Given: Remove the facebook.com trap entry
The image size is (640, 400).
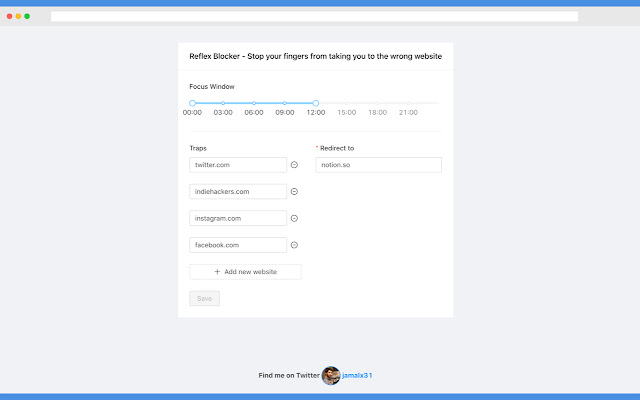Looking at the screenshot, I should [x=294, y=245].
